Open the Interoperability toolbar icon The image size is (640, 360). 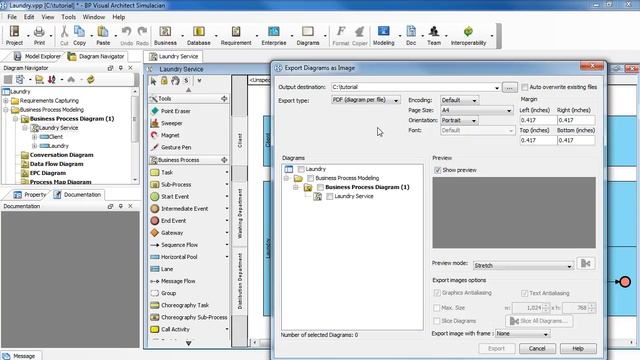pos(468,35)
